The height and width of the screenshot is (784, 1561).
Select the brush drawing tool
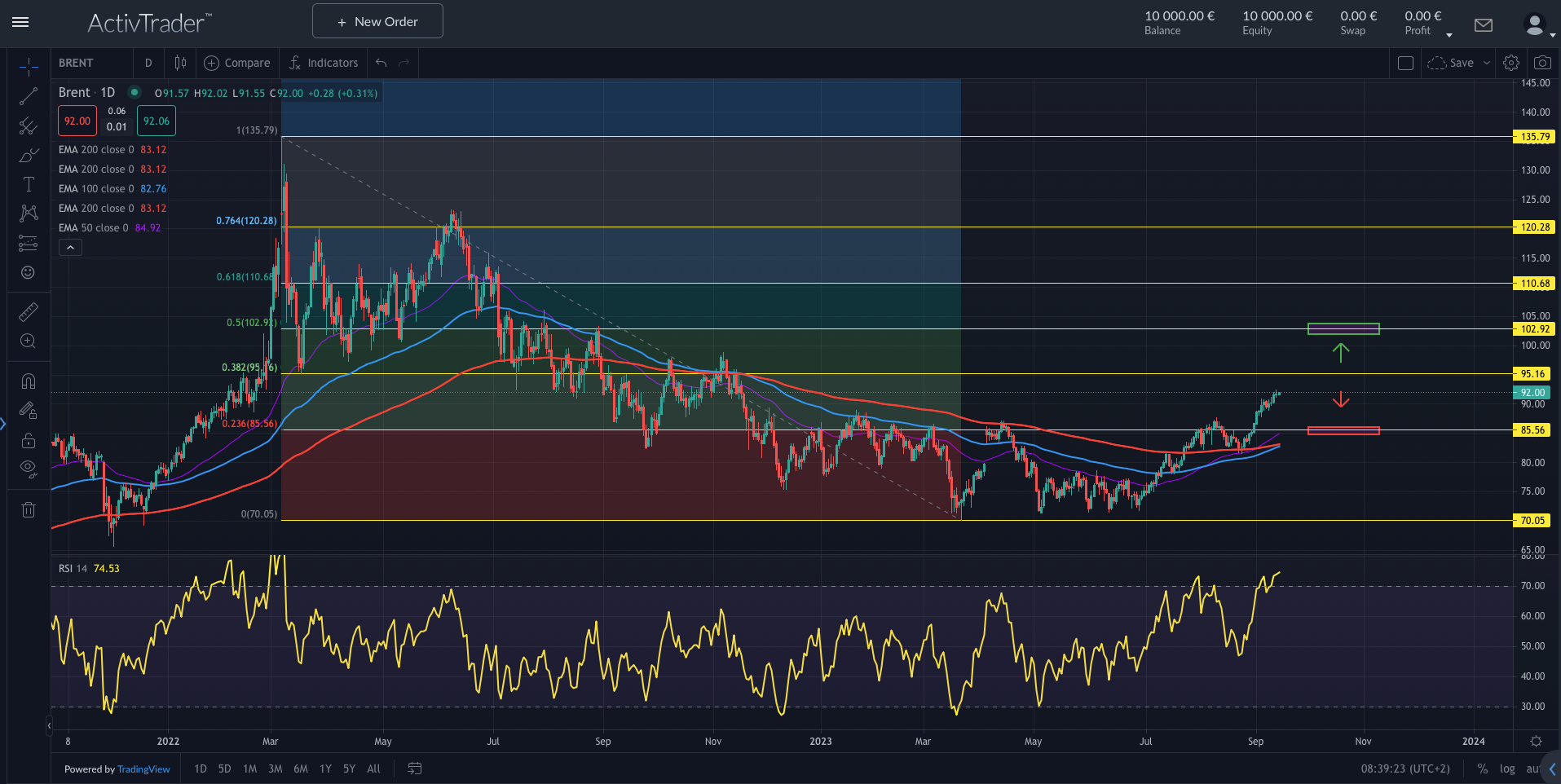tap(29, 155)
